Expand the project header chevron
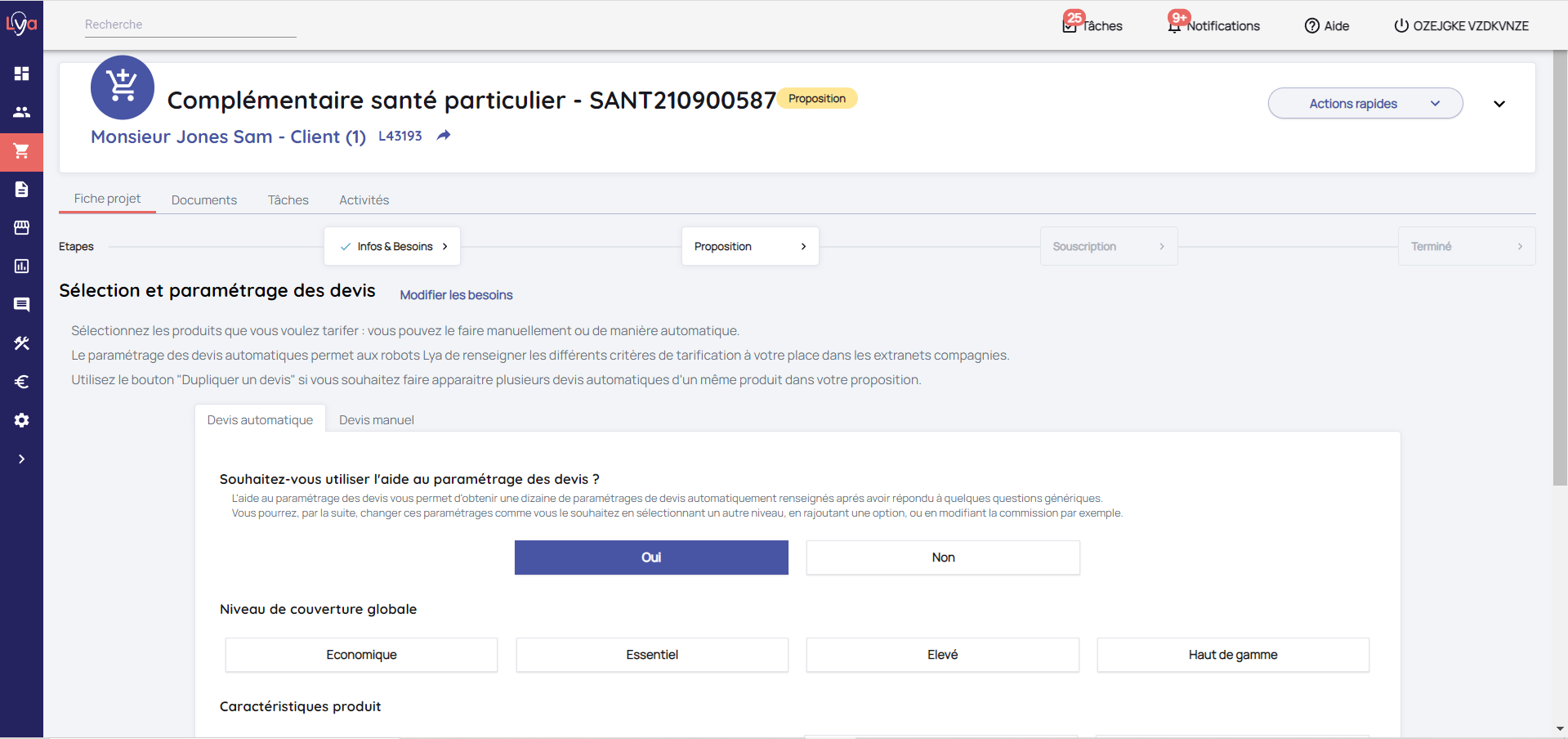This screenshot has height=739, width=1568. pos(1499,104)
